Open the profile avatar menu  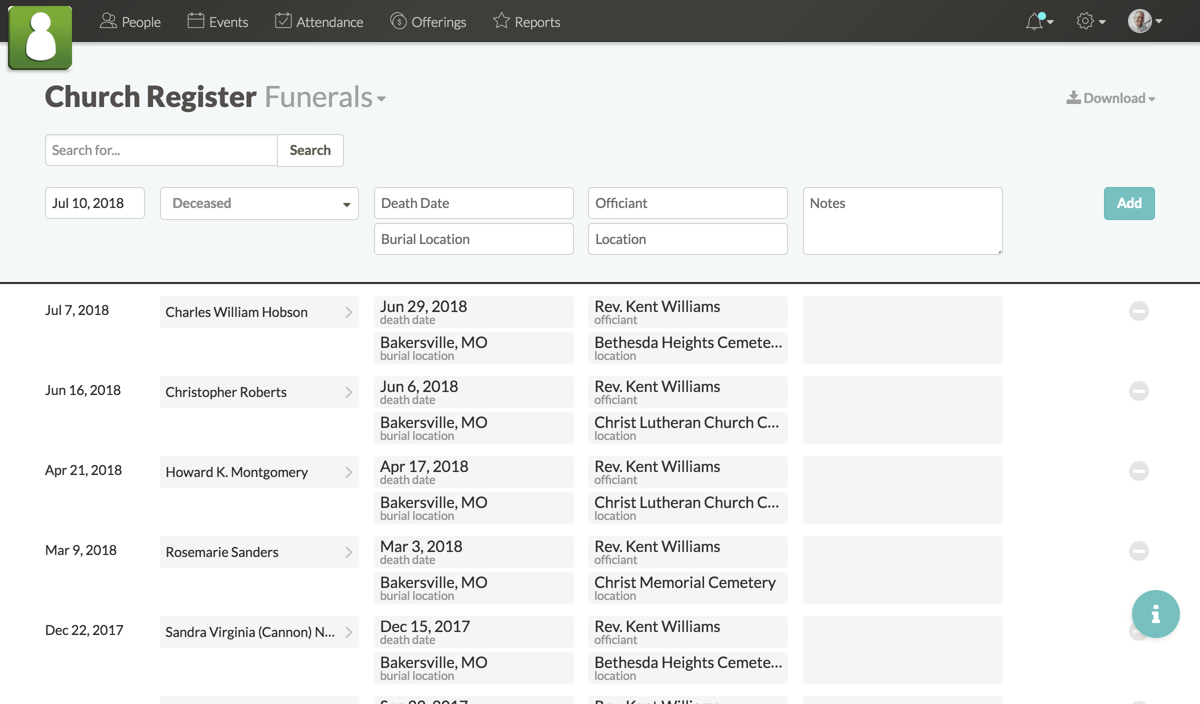[x=1141, y=20]
